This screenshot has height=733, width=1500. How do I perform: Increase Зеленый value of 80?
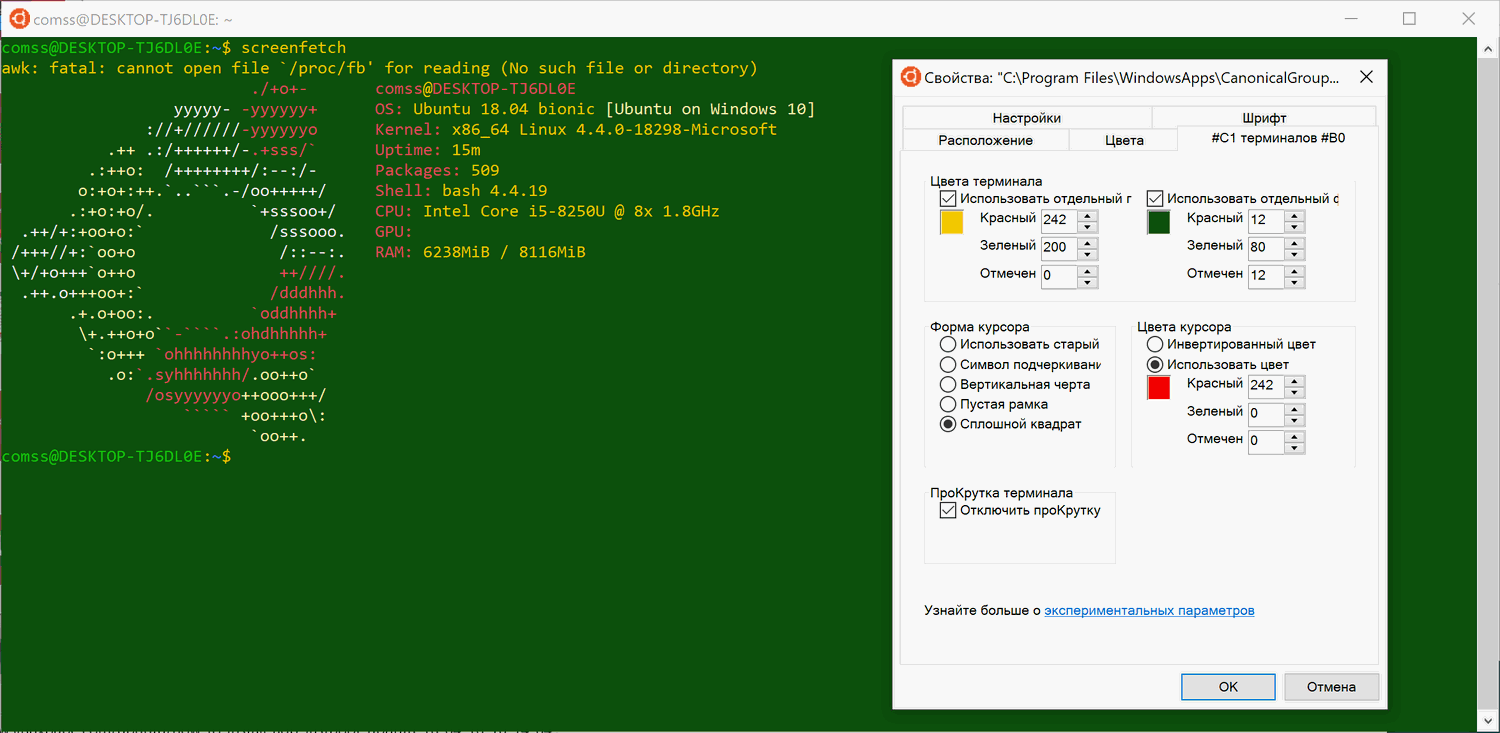click(x=1295, y=242)
